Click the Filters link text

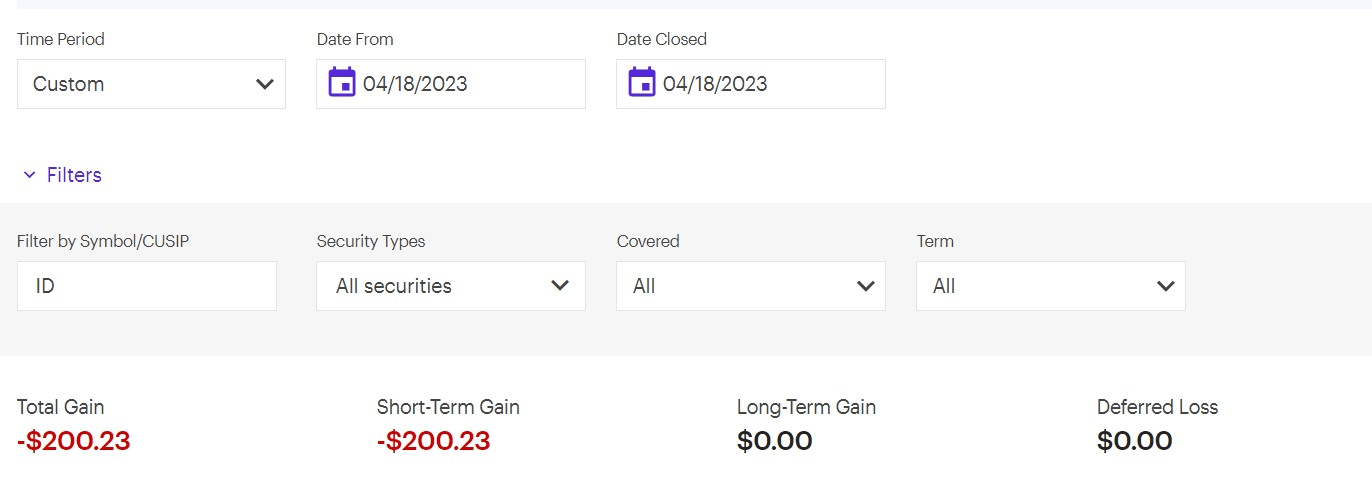[74, 175]
